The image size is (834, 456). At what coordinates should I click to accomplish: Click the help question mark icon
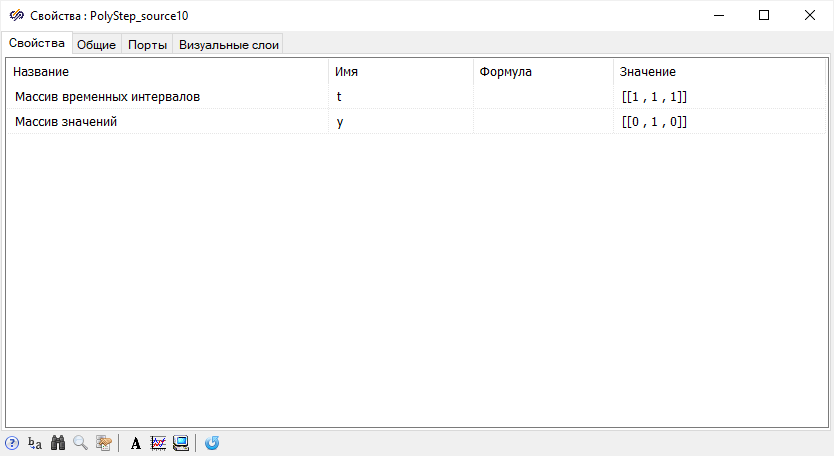pos(12,443)
